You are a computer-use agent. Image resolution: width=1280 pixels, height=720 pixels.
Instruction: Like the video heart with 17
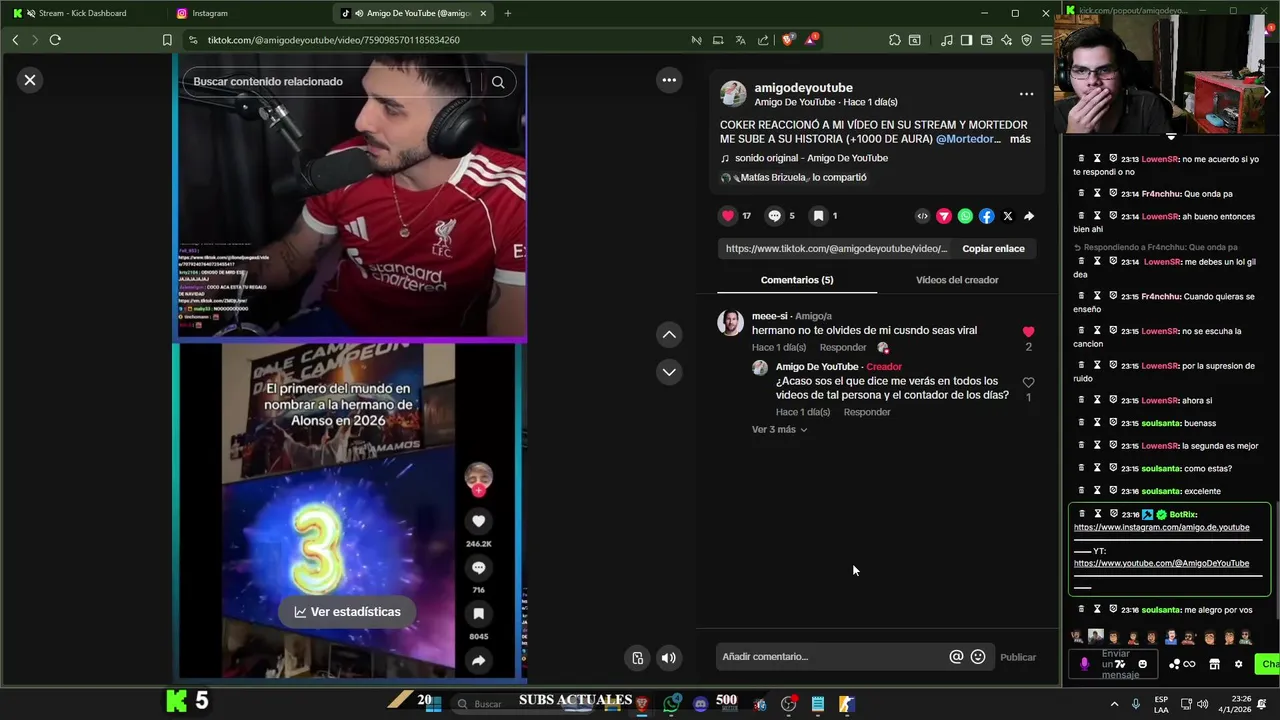[x=728, y=216]
